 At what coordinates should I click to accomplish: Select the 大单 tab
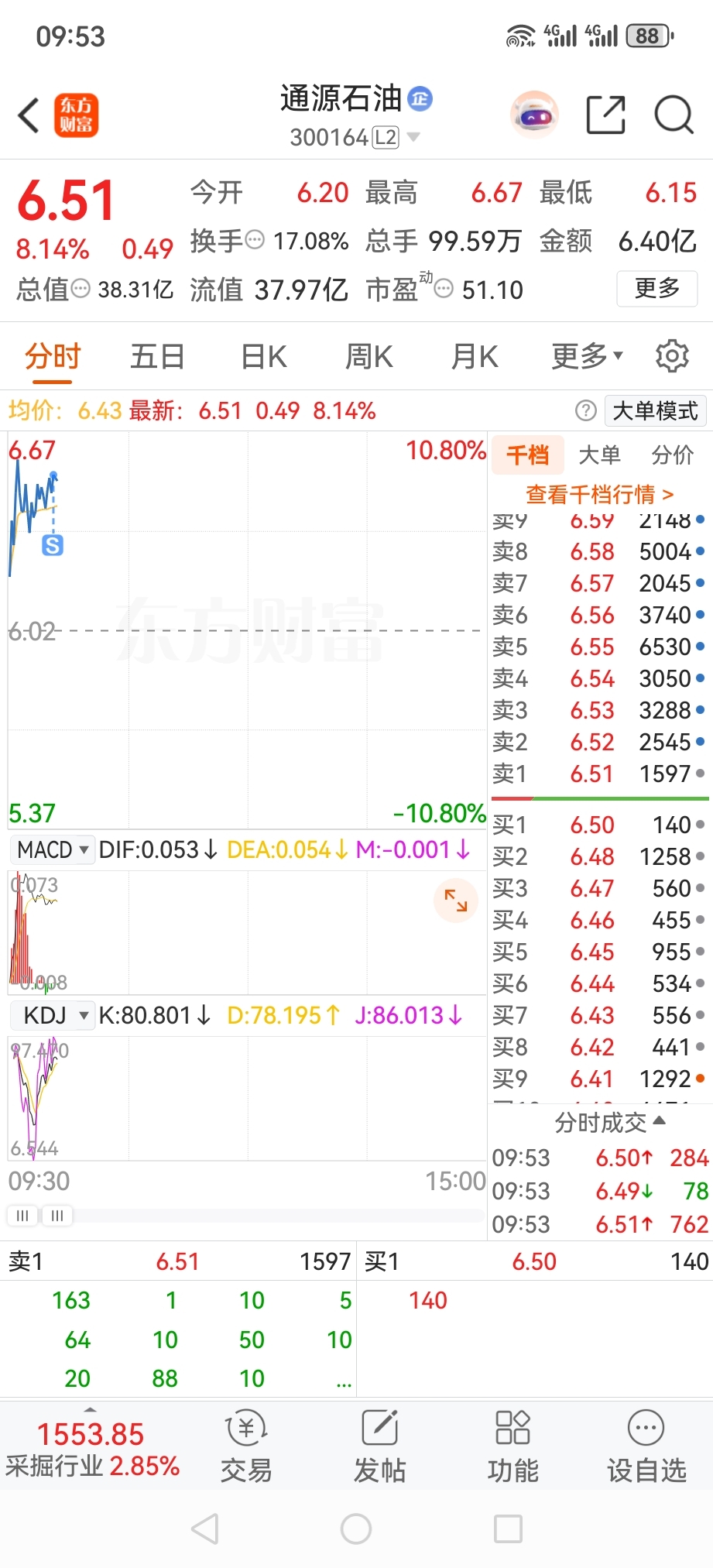point(600,455)
